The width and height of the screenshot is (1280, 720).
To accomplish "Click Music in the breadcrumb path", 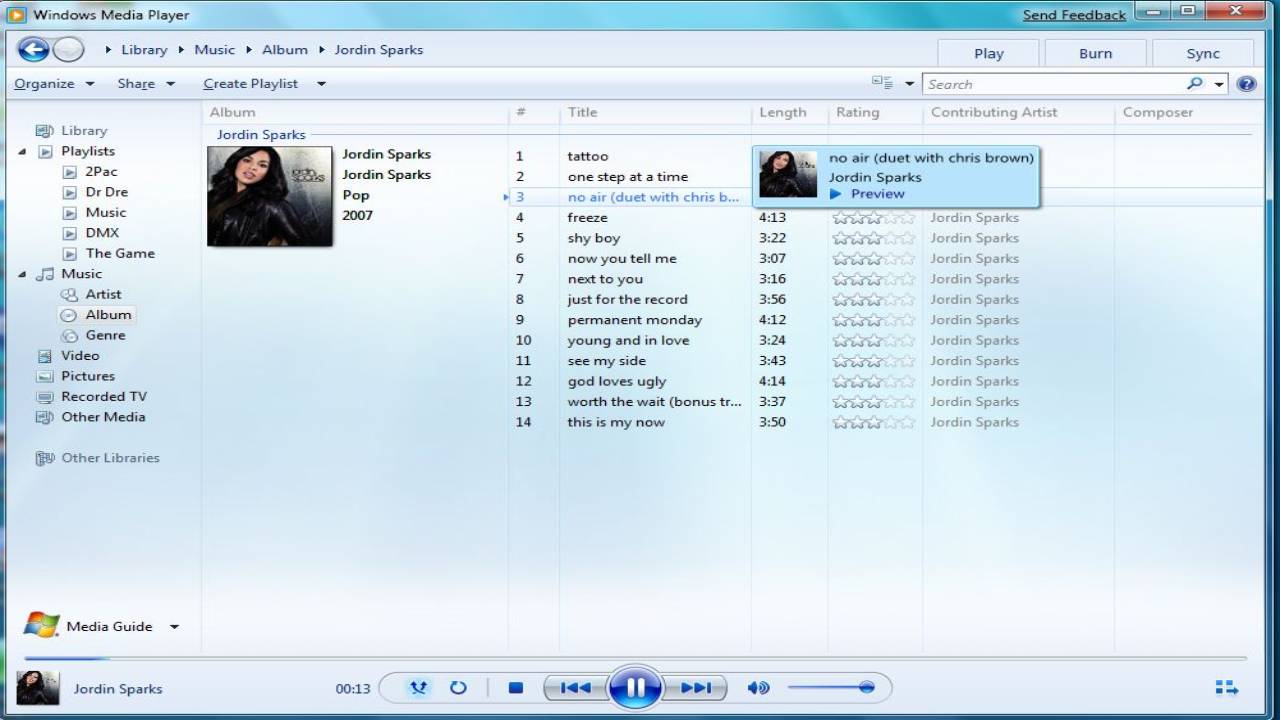I will pyautogui.click(x=214, y=50).
